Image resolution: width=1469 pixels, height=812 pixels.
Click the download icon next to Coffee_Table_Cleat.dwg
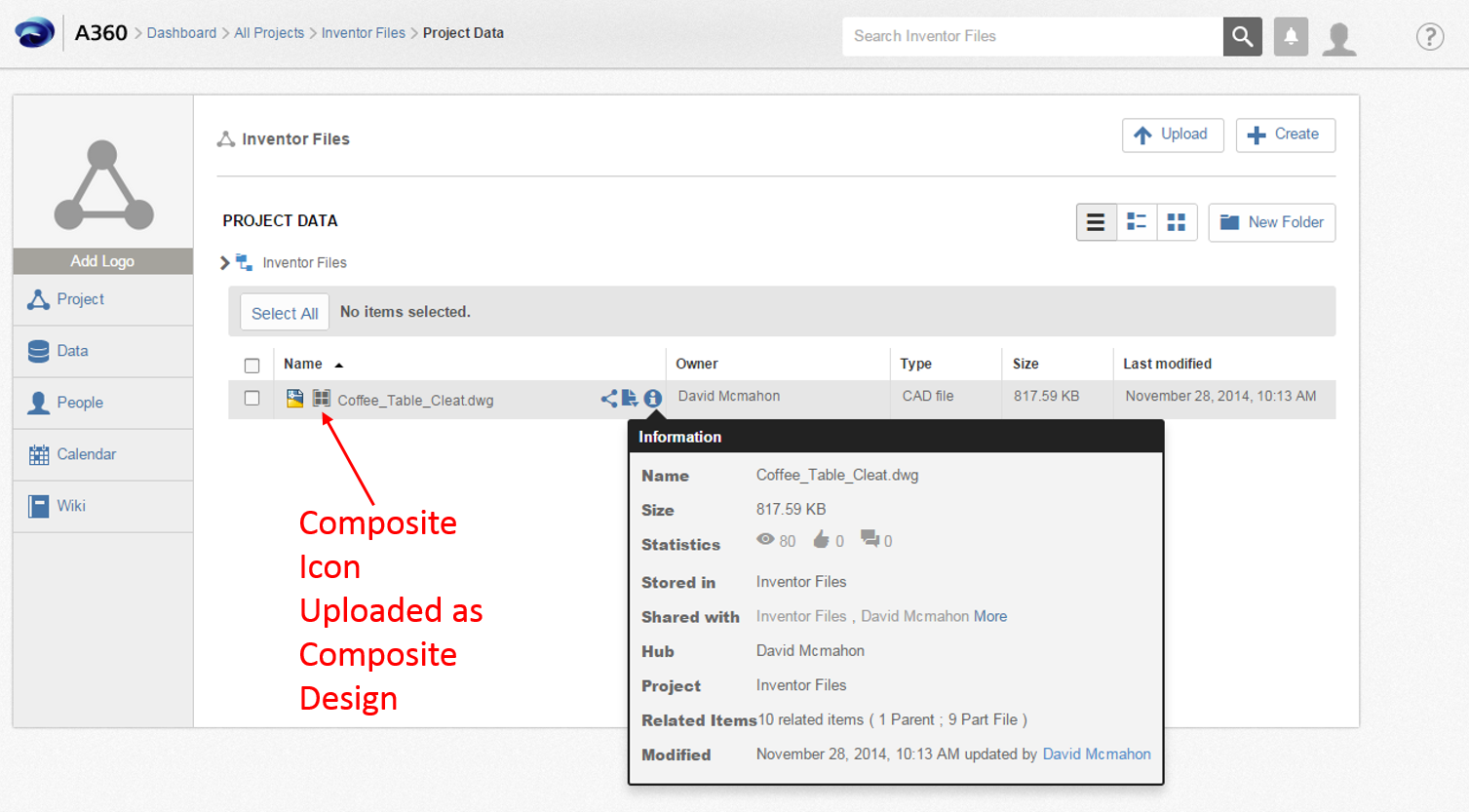point(629,398)
